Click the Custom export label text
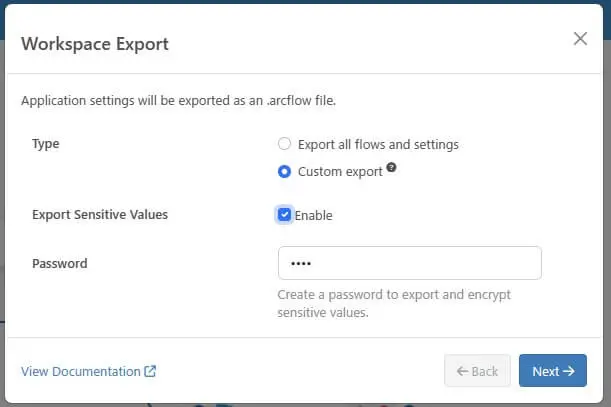This screenshot has width=611, height=407. tap(340, 171)
